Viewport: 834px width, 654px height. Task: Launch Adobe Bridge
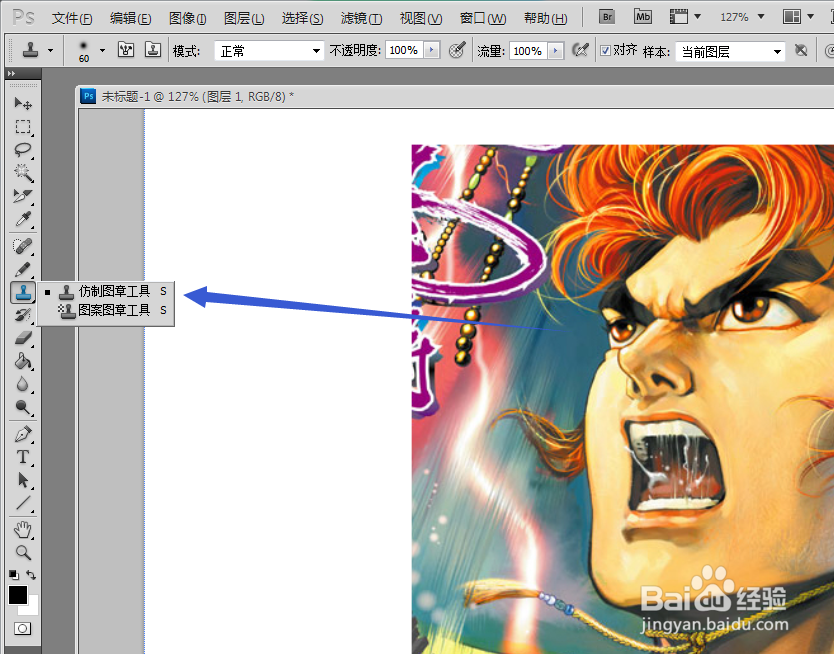607,17
